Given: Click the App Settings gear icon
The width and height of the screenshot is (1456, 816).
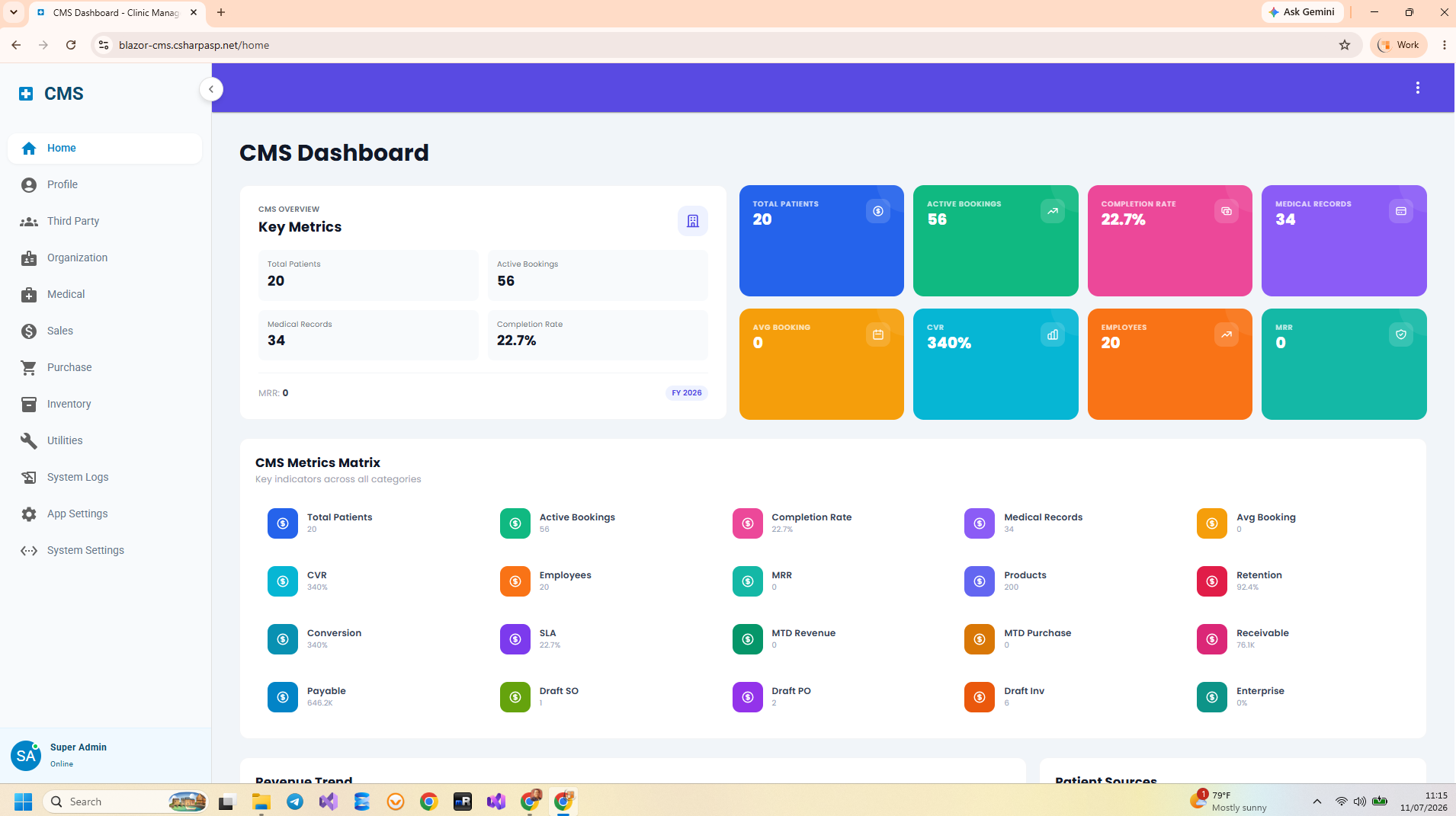Looking at the screenshot, I should [x=29, y=514].
